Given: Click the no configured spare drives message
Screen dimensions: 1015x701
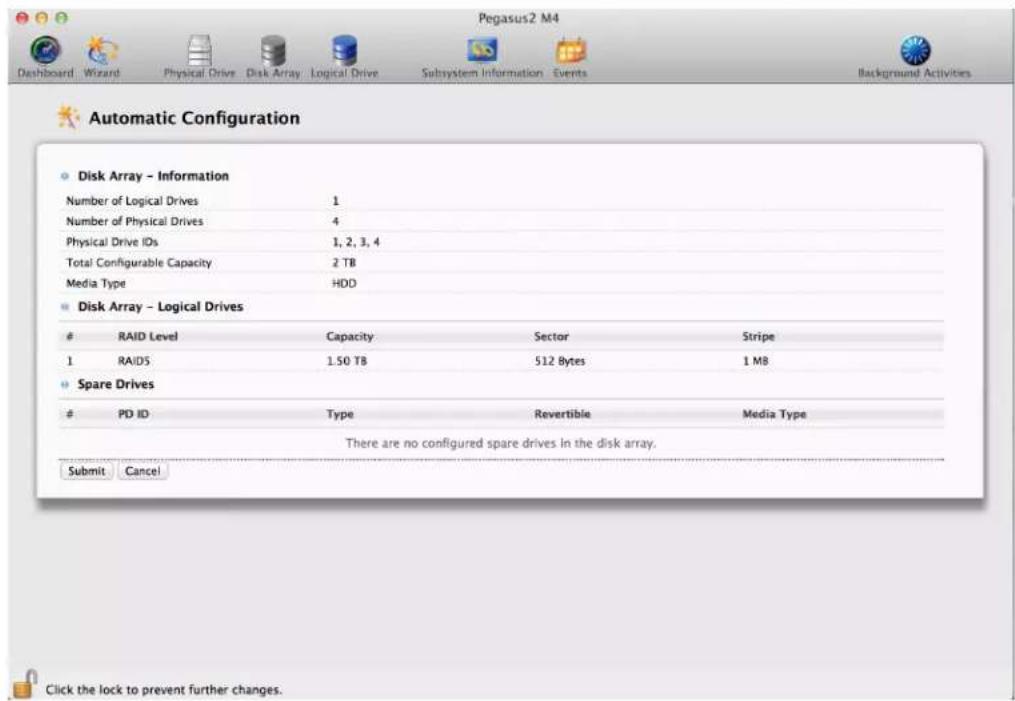Looking at the screenshot, I should (501, 443).
